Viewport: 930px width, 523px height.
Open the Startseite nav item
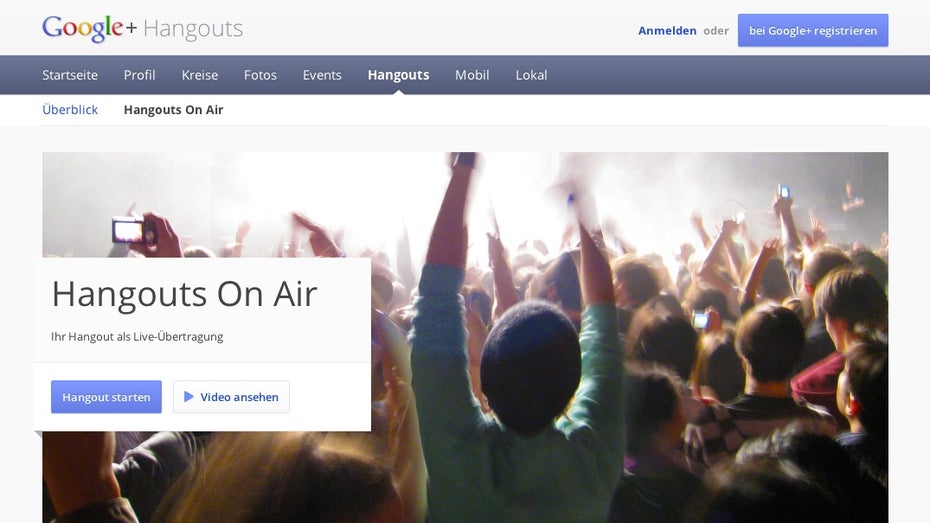[70, 75]
